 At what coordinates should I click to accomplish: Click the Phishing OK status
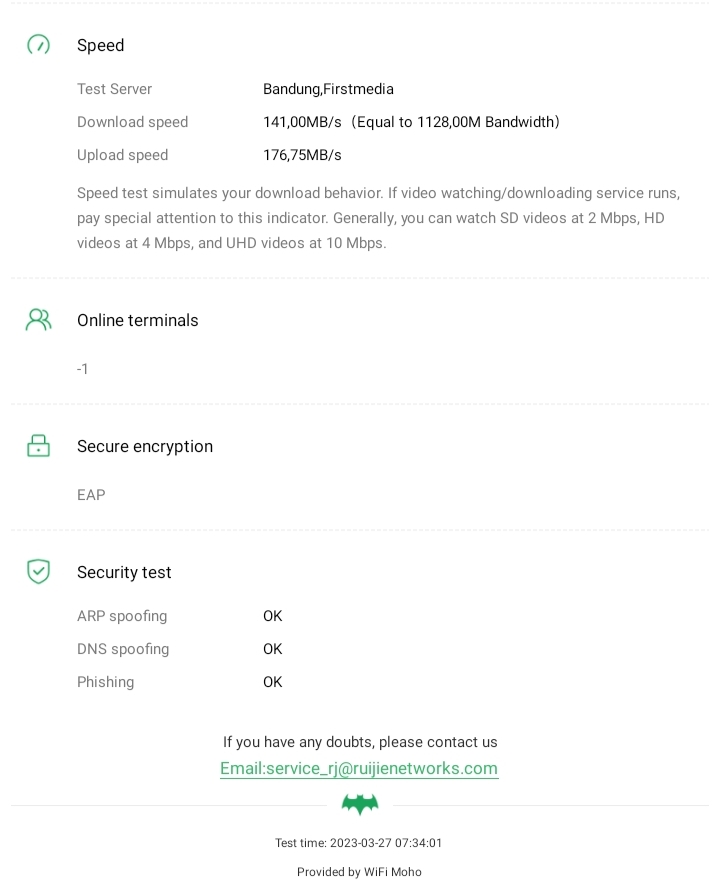(x=273, y=682)
